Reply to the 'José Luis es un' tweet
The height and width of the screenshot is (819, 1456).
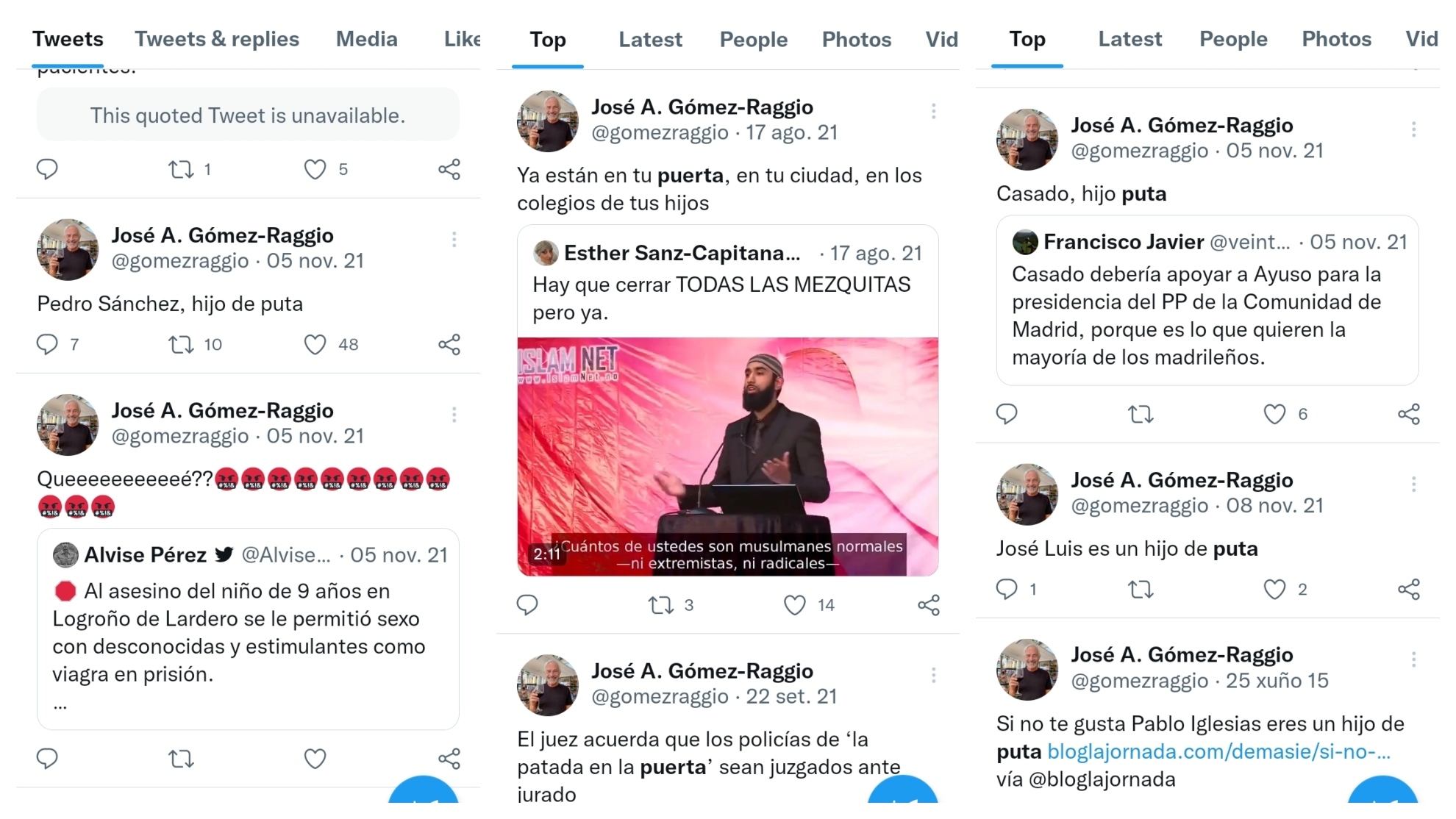(1007, 589)
